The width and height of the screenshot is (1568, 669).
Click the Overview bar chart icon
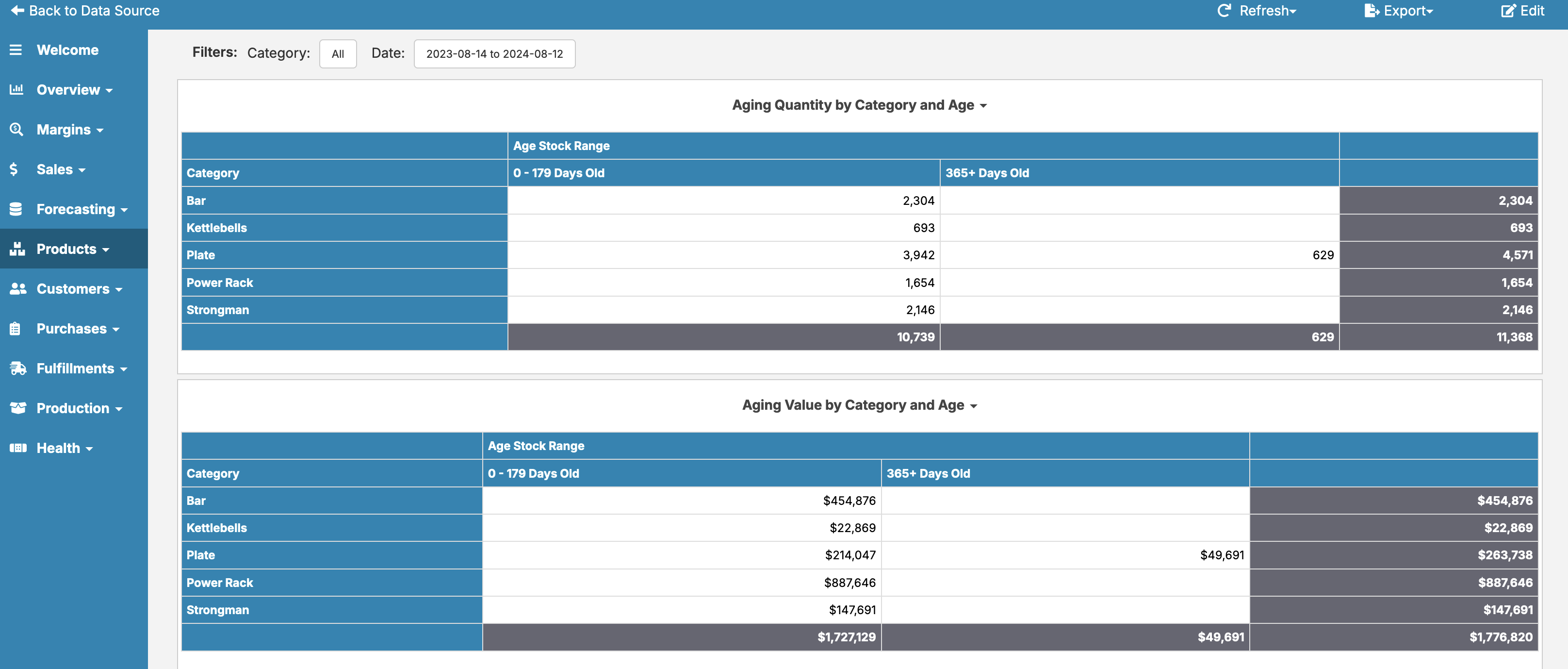[x=16, y=89]
